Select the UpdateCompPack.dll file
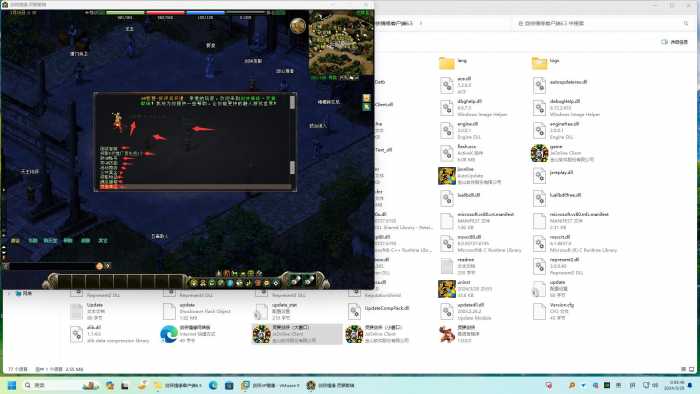 coord(378,311)
